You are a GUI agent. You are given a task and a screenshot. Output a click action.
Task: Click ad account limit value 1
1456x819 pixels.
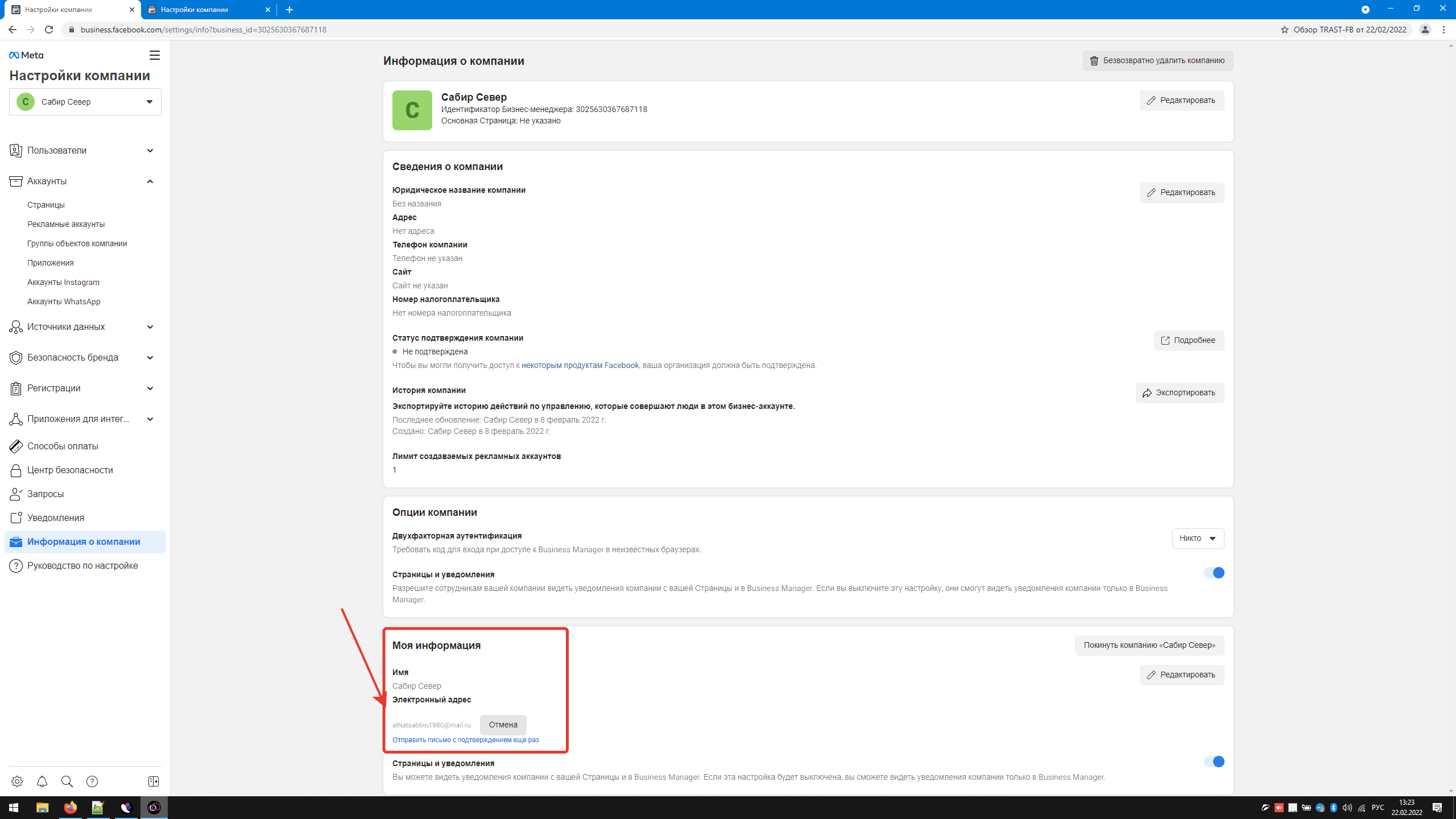(x=394, y=470)
